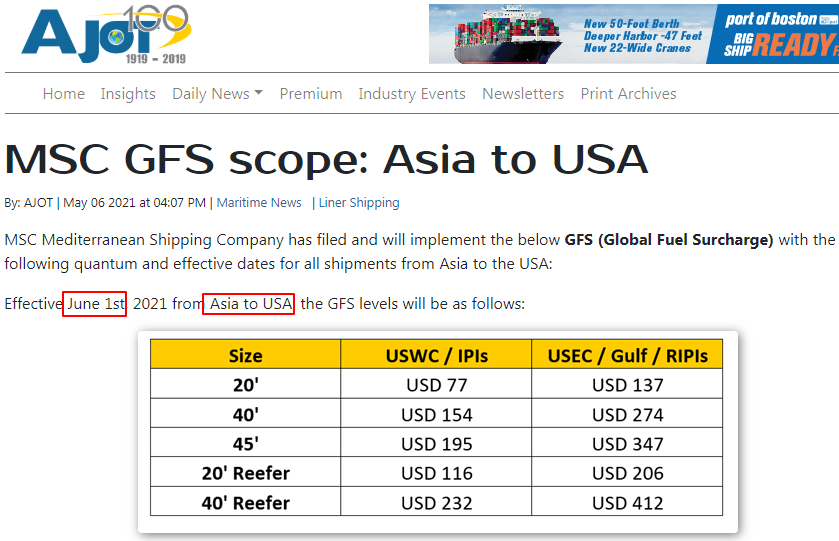Image resolution: width=839 pixels, height=541 pixels.
Task: Follow the Liner Shipping category link
Action: pos(359,203)
